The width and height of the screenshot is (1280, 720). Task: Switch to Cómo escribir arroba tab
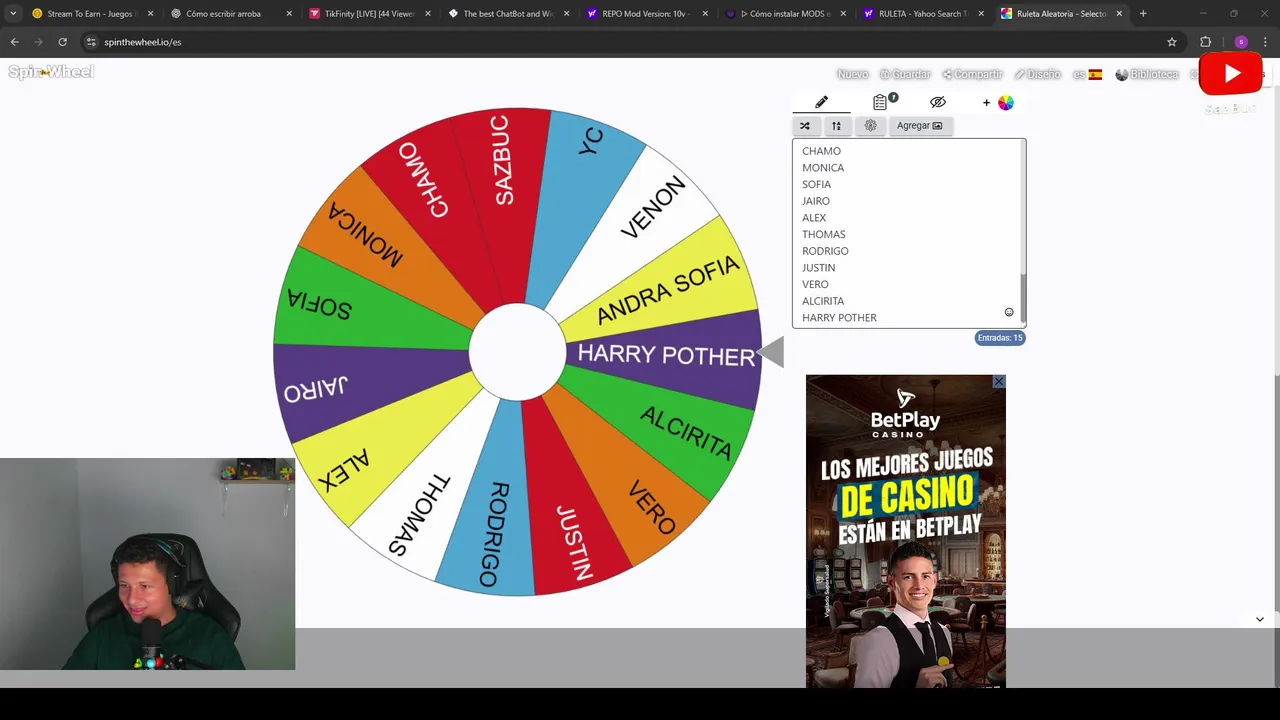[x=223, y=14]
